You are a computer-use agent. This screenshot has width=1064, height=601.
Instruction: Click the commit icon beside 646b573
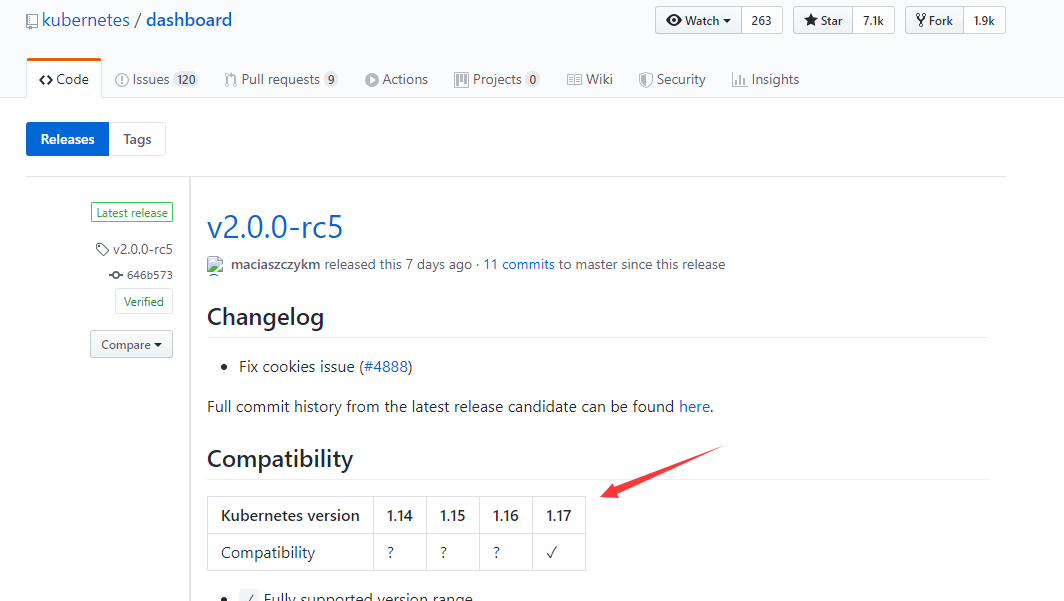[116, 275]
